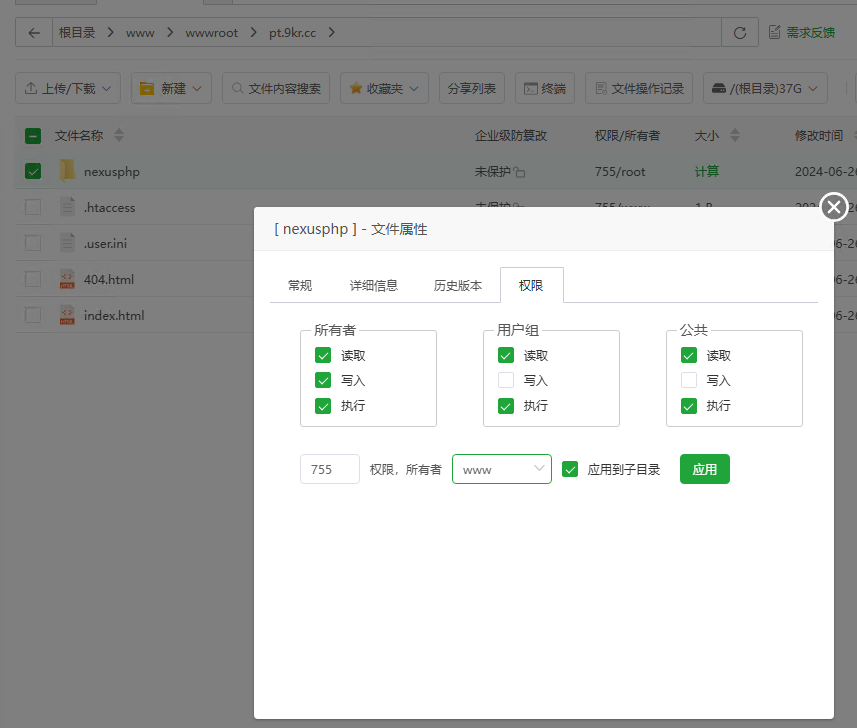This screenshot has width=857, height=728.
Task: Refresh the file list with reload icon
Action: click(740, 33)
